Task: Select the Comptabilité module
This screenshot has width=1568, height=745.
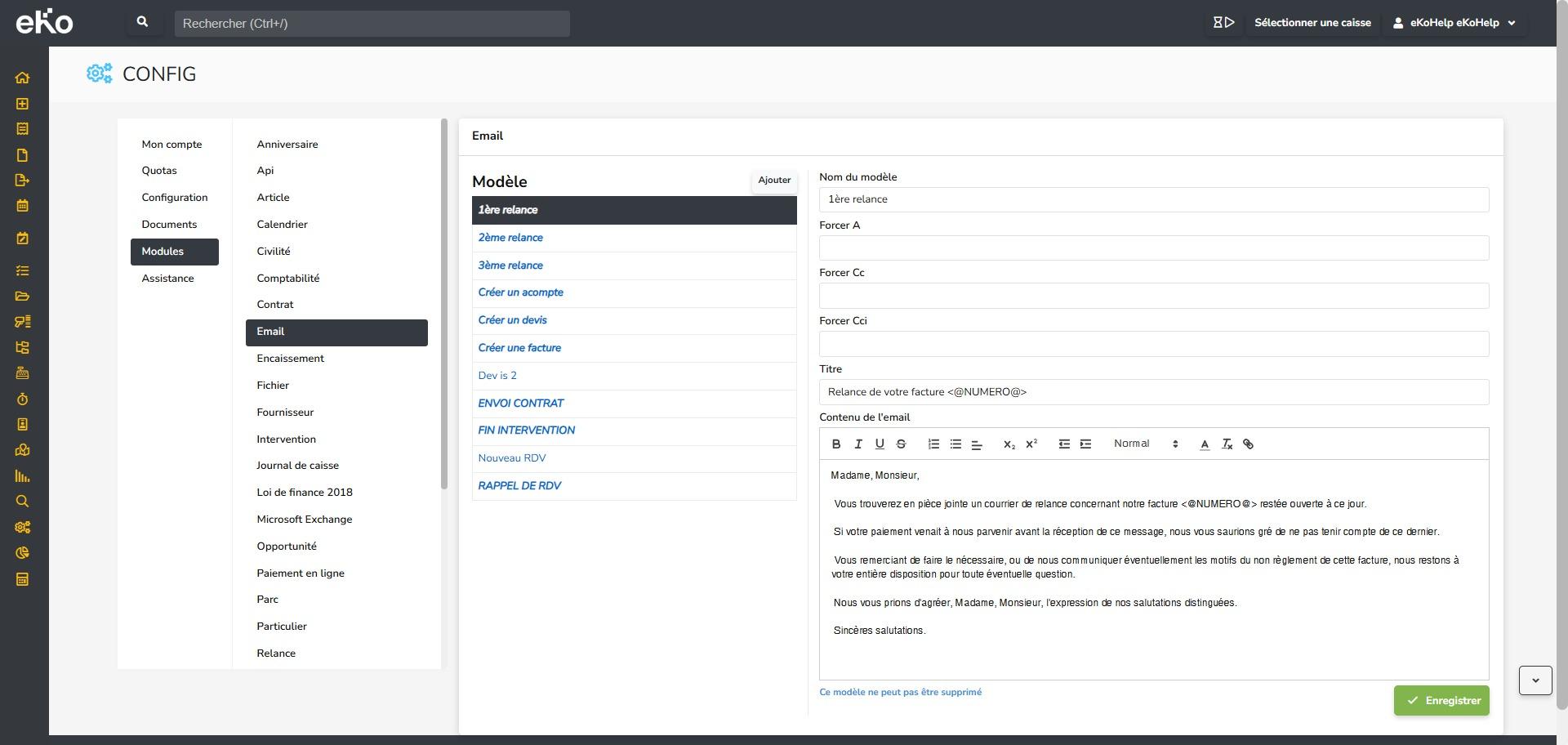Action: (x=287, y=279)
